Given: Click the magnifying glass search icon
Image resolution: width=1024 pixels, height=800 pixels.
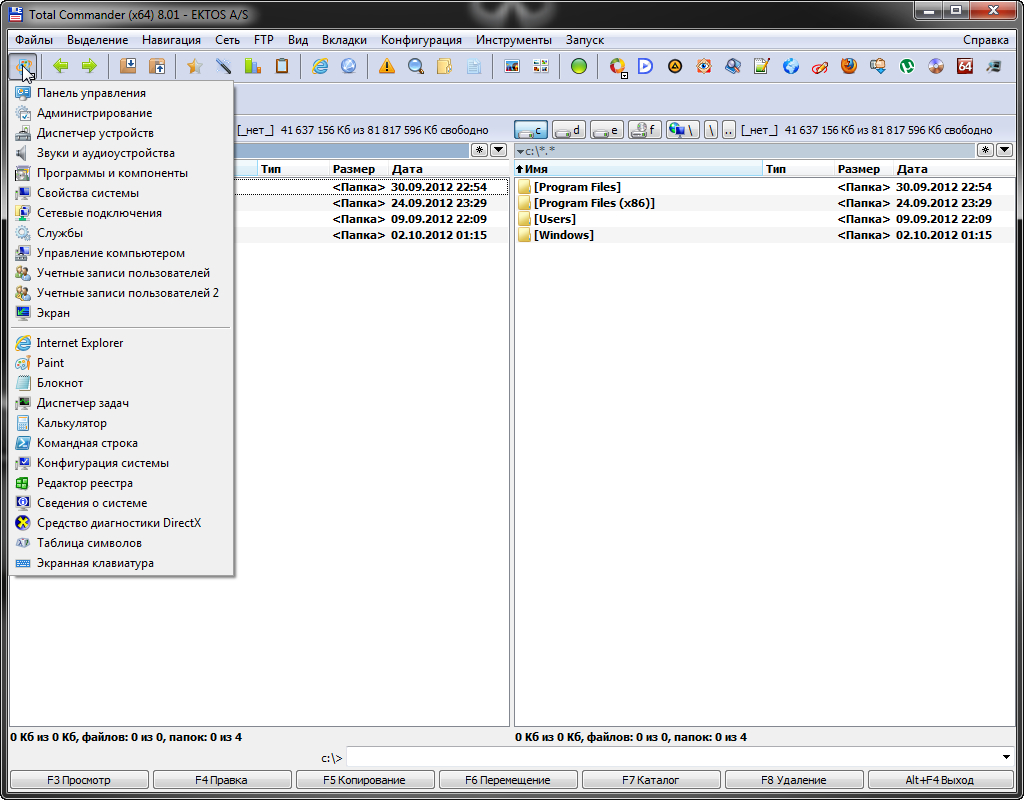Looking at the screenshot, I should 415,66.
